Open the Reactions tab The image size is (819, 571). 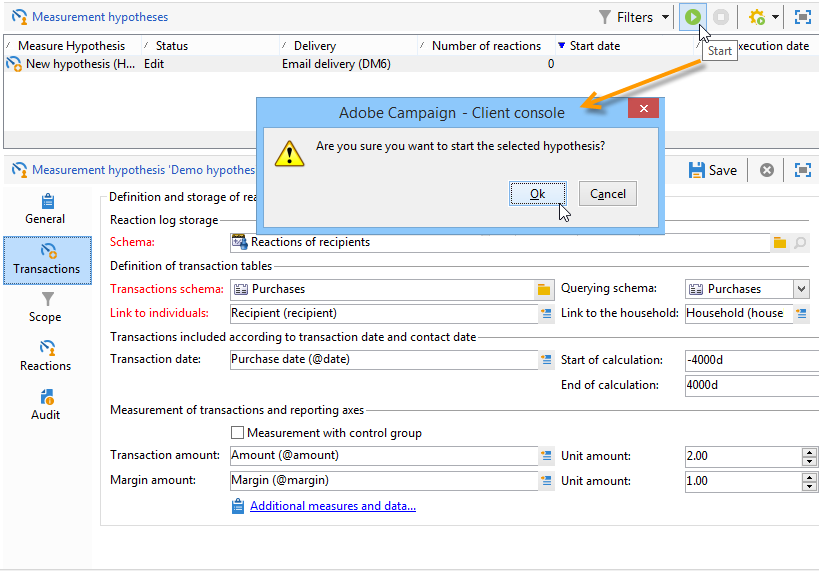46,356
